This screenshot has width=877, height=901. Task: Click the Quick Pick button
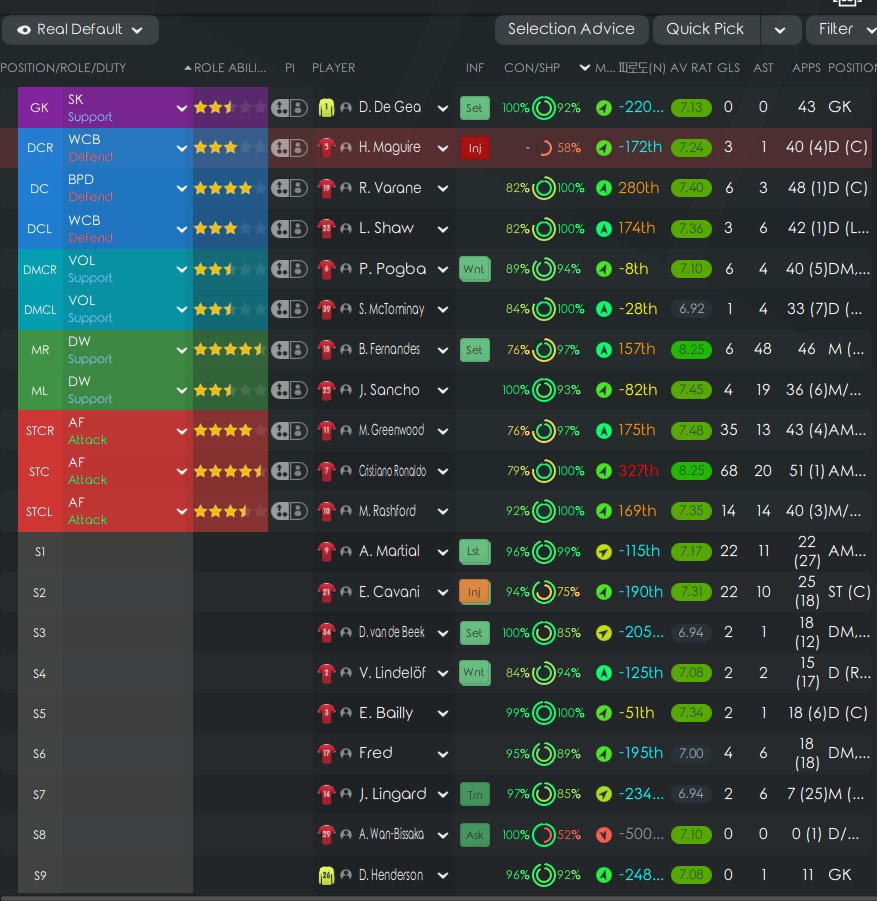(705, 29)
